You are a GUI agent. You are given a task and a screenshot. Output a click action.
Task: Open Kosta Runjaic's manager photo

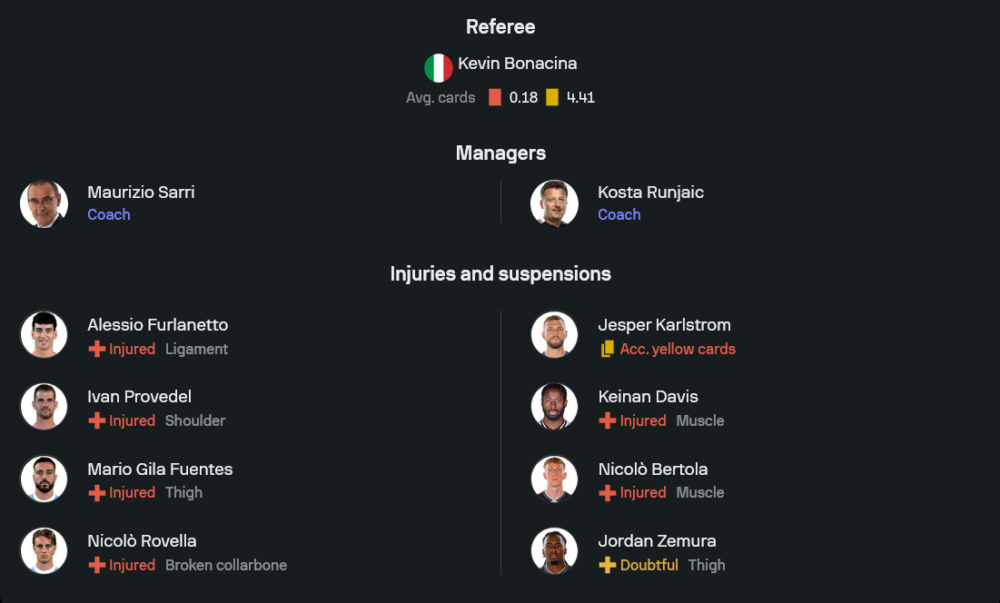[x=554, y=204]
